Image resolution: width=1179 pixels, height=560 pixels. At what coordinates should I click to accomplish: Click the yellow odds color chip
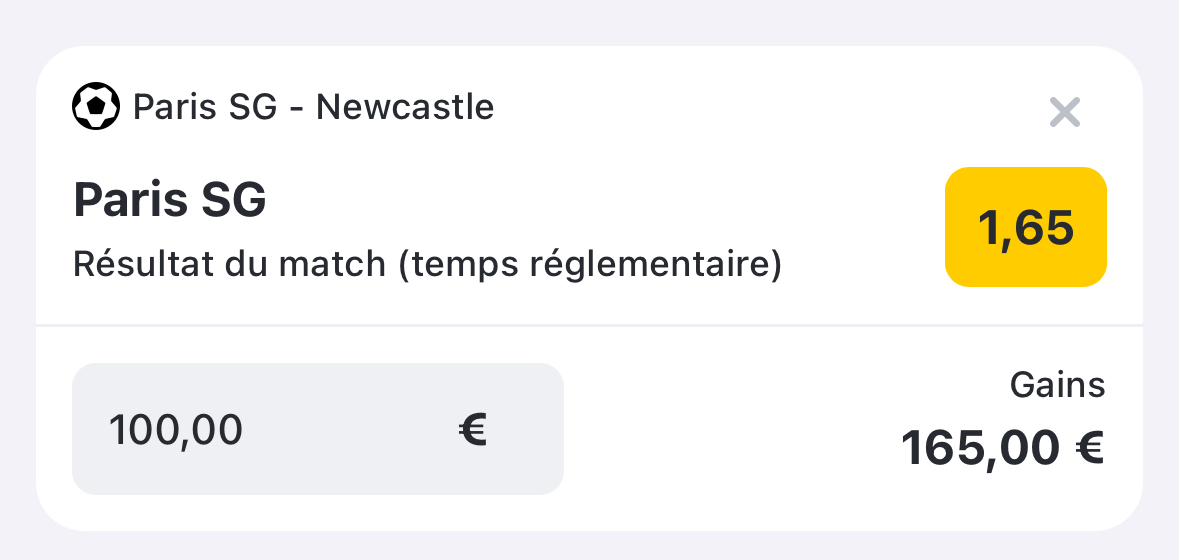(1026, 227)
